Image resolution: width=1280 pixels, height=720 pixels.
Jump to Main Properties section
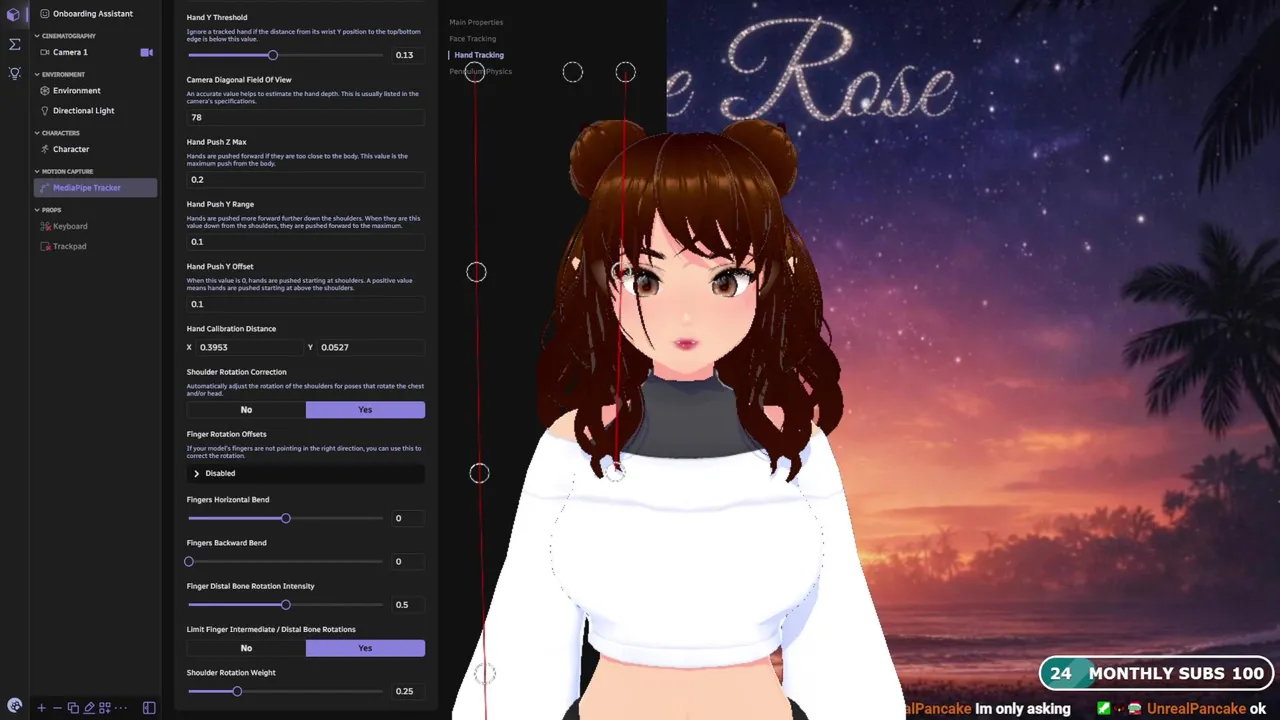pos(476,22)
